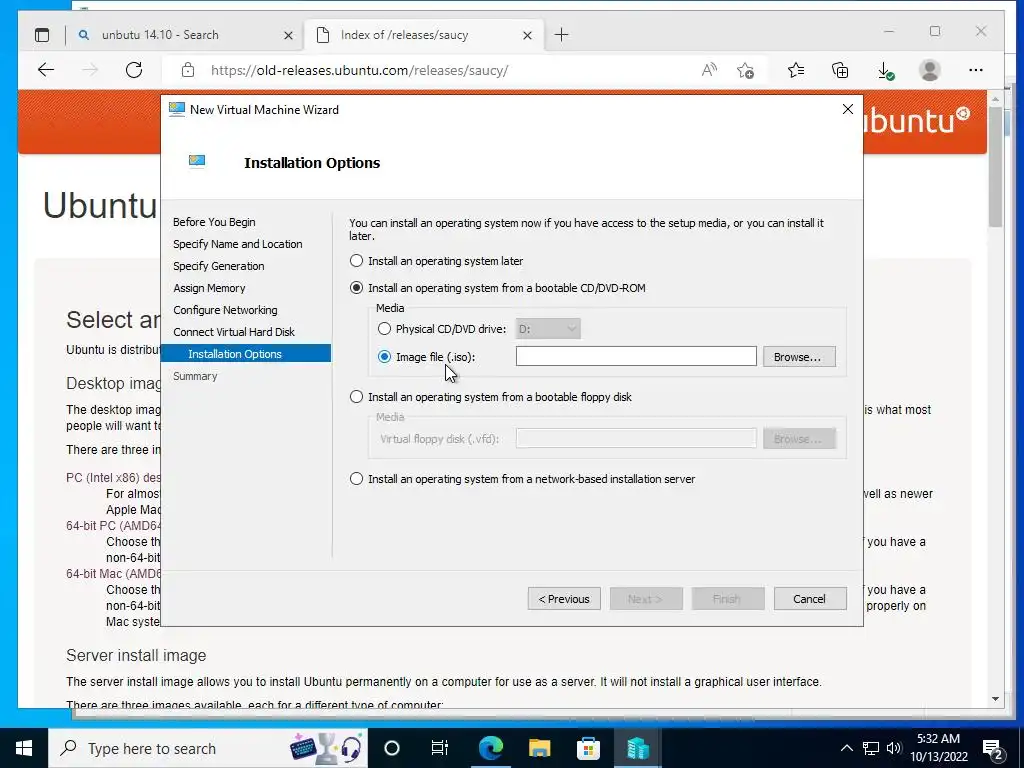Click the browser address bar URL

[359, 71]
